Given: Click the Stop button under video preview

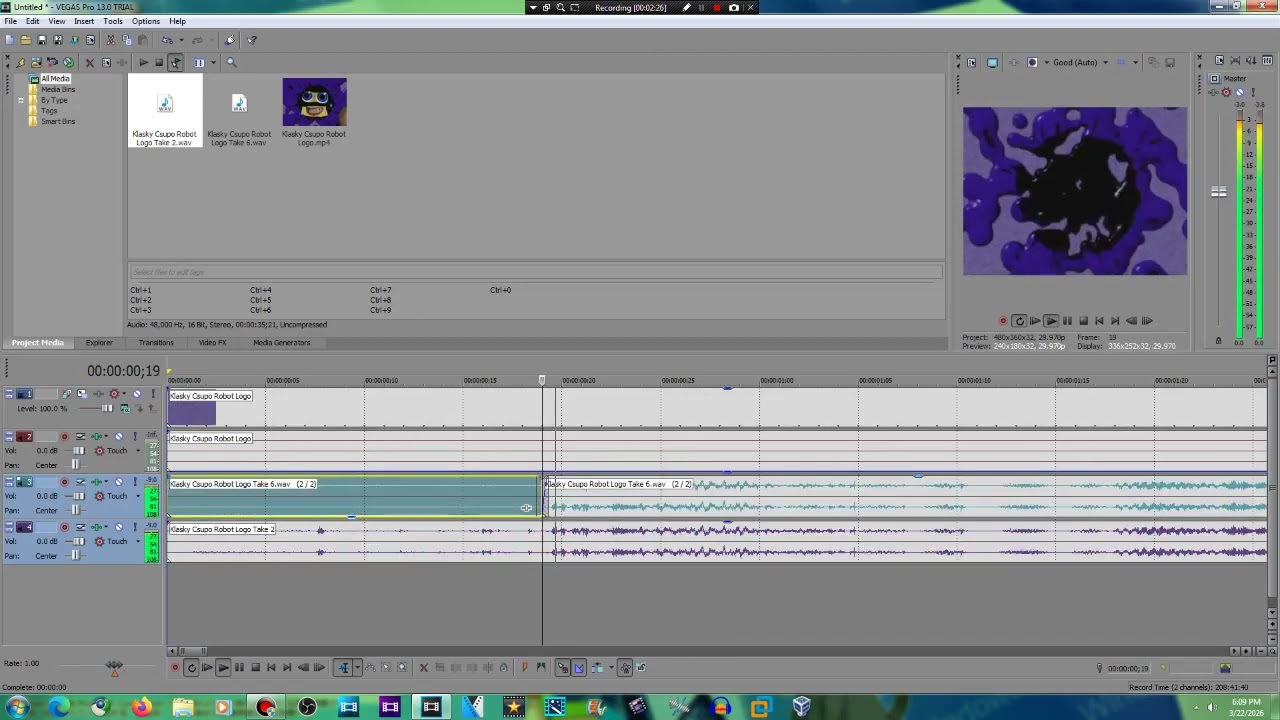Looking at the screenshot, I should click(1083, 321).
